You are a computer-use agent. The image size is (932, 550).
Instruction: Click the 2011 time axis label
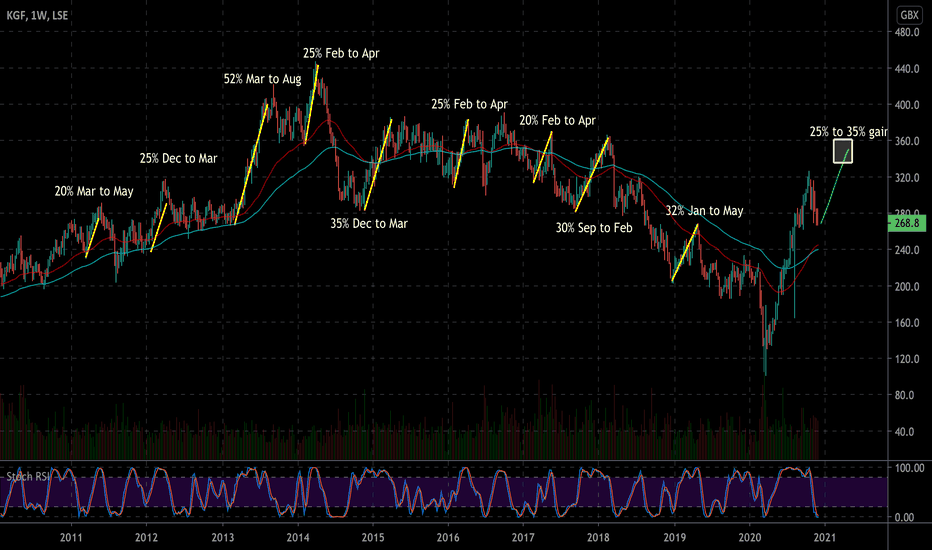tap(71, 538)
